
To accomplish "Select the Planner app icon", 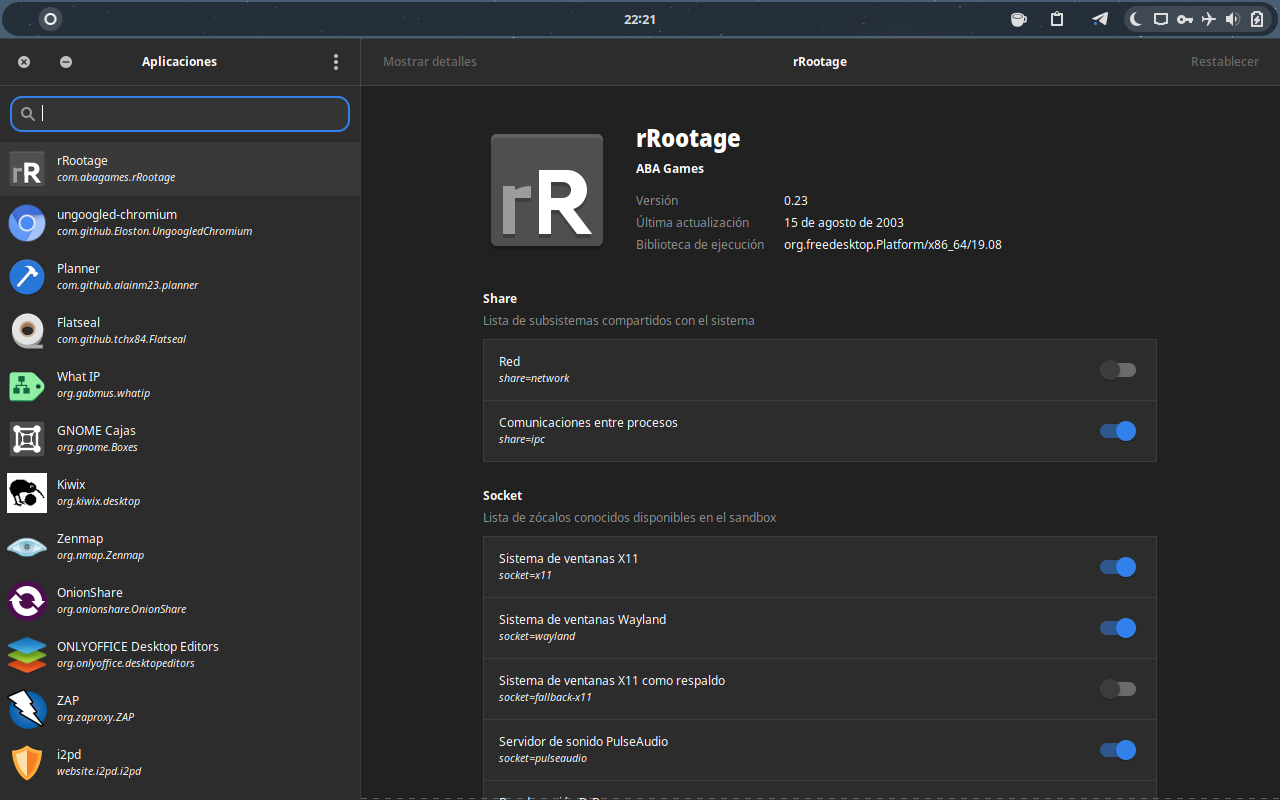I will tap(27, 277).
